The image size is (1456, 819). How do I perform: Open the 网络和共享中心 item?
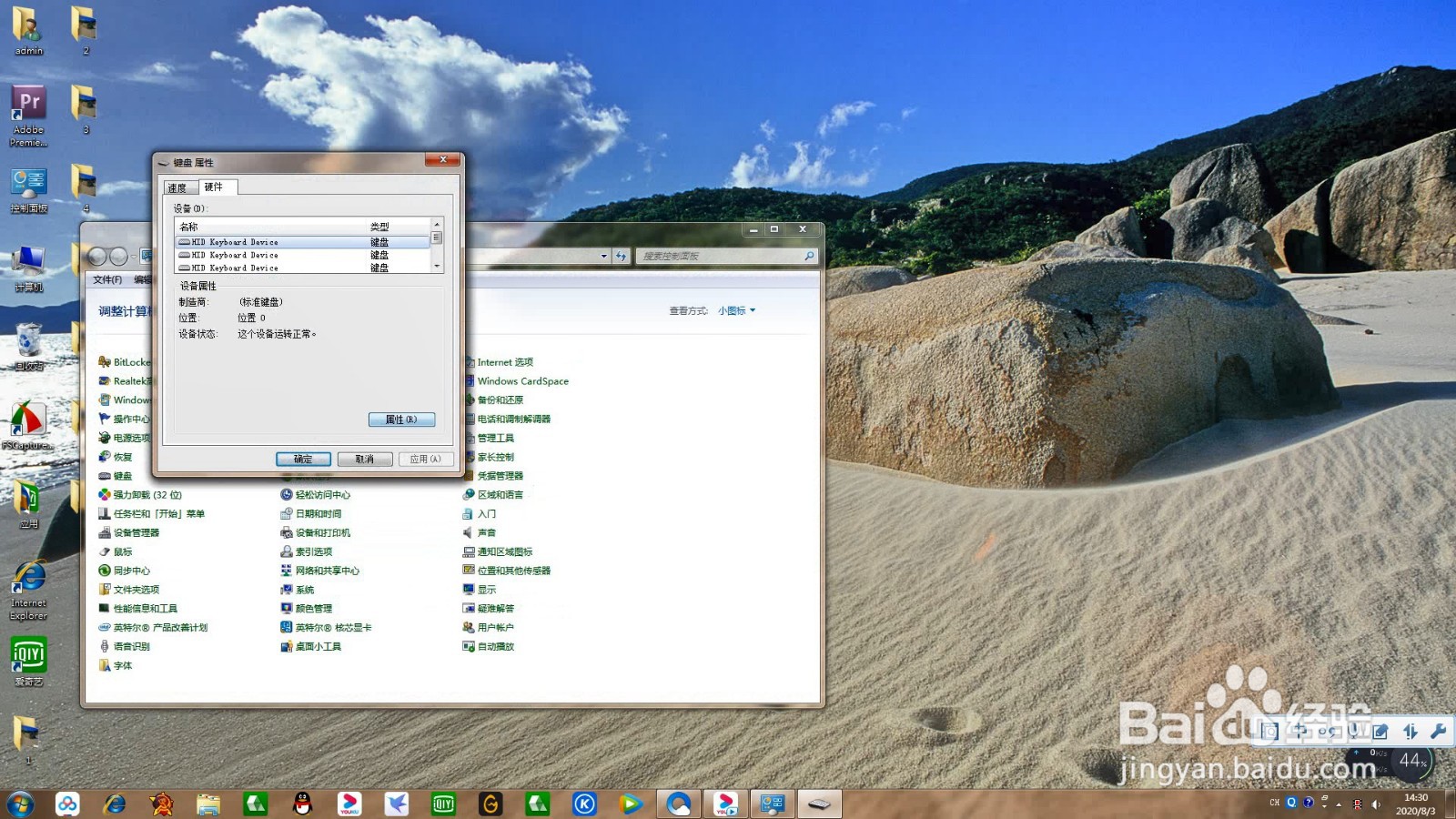click(x=320, y=571)
